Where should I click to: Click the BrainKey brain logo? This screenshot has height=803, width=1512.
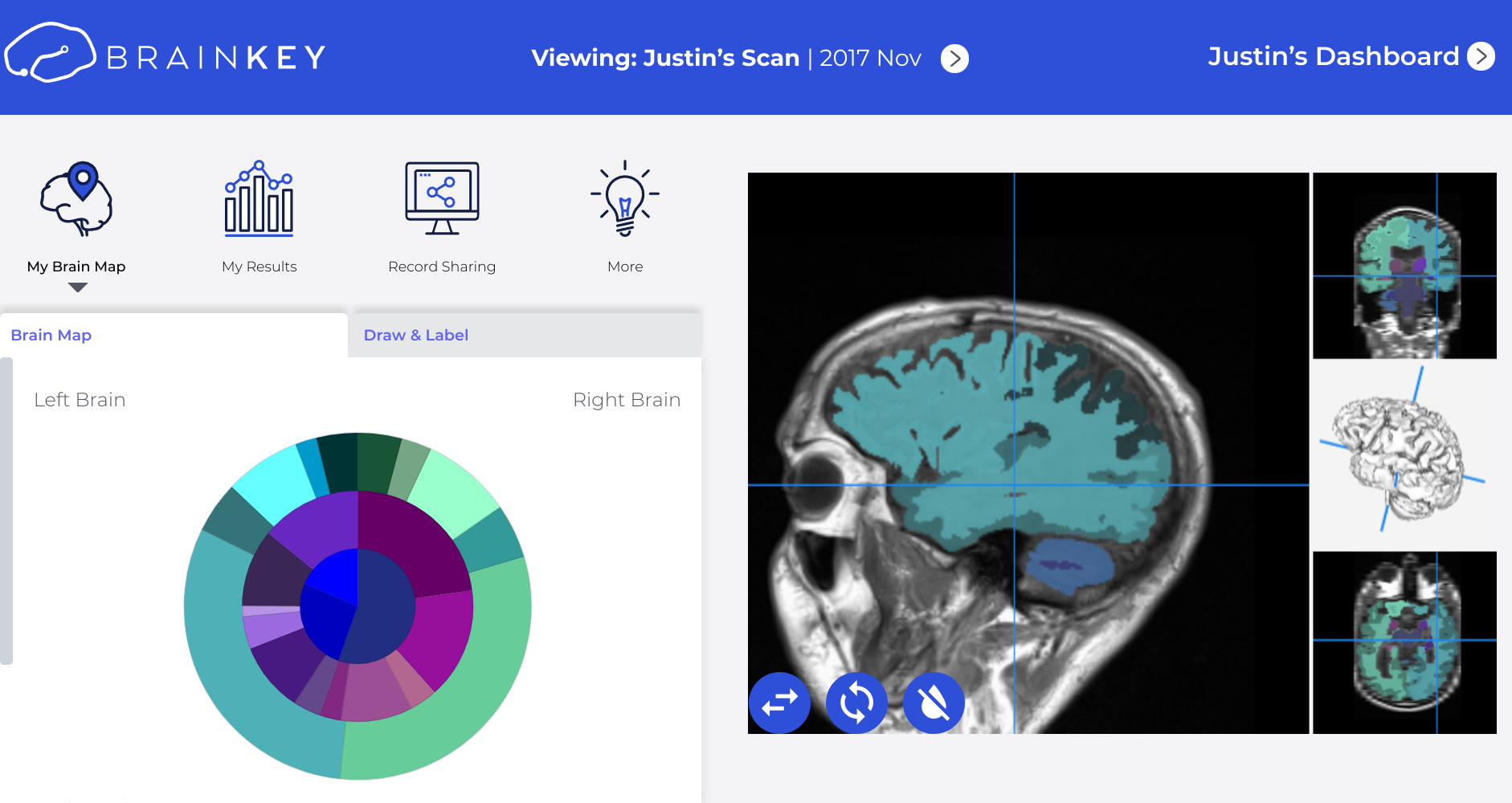(52, 53)
